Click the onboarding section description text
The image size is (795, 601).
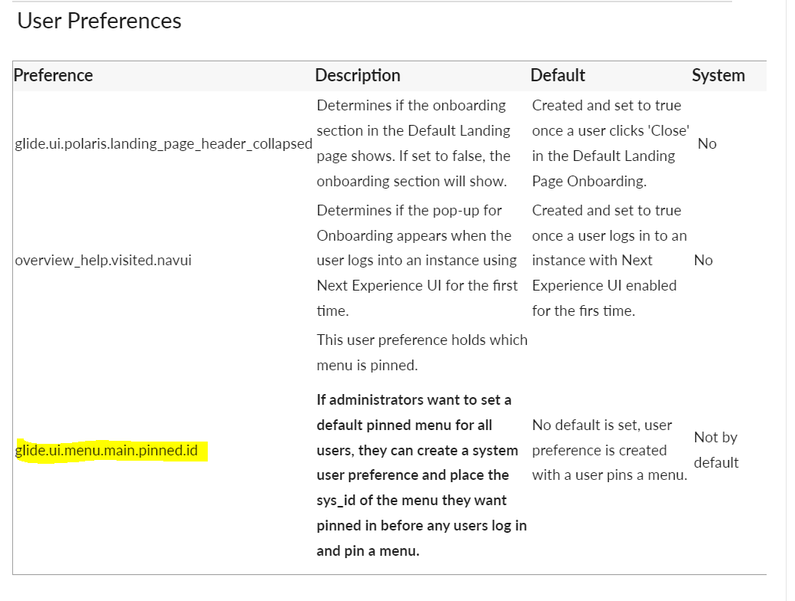pos(413,143)
